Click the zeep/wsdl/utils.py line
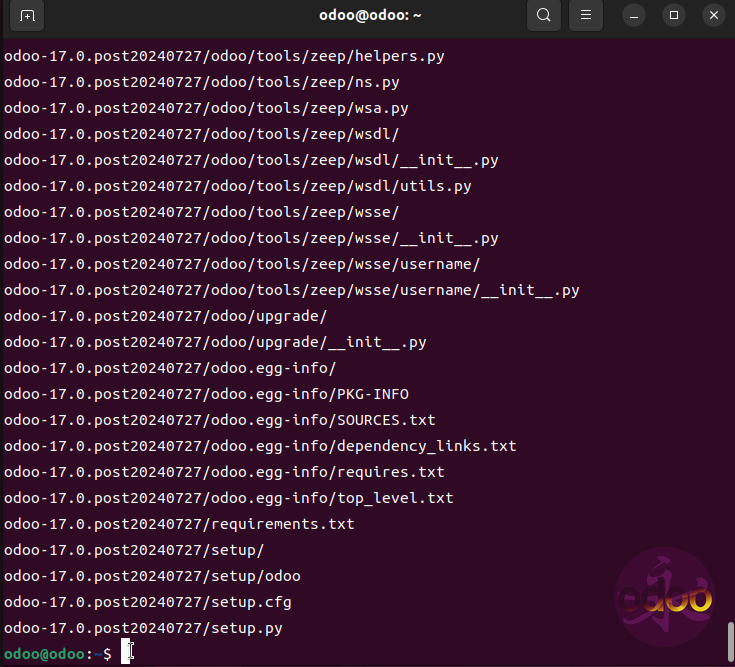The width and height of the screenshot is (735, 667). (x=237, y=186)
